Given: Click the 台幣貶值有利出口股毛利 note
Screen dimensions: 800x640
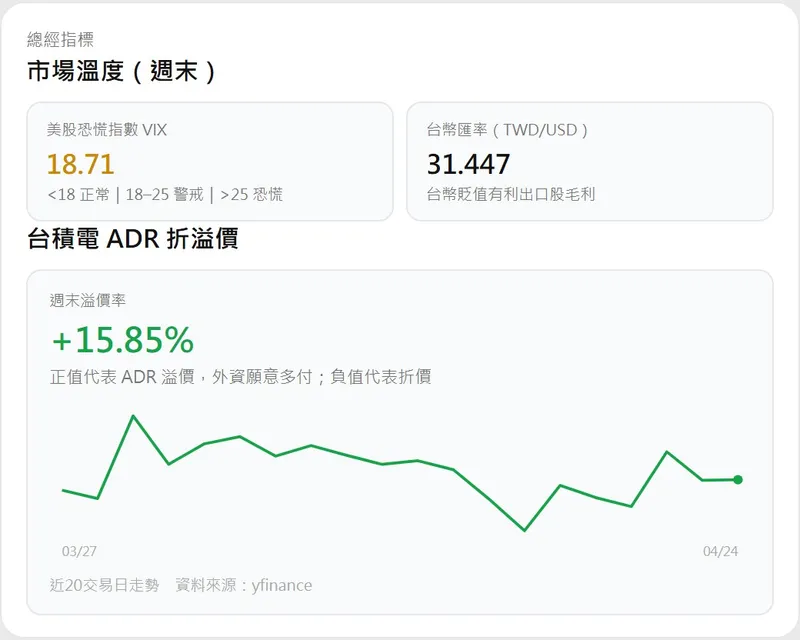Looking at the screenshot, I should click(x=511, y=194).
